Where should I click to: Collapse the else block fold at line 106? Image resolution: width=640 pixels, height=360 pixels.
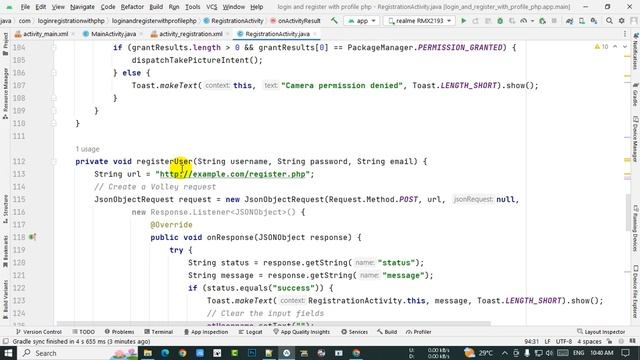pos(53,73)
